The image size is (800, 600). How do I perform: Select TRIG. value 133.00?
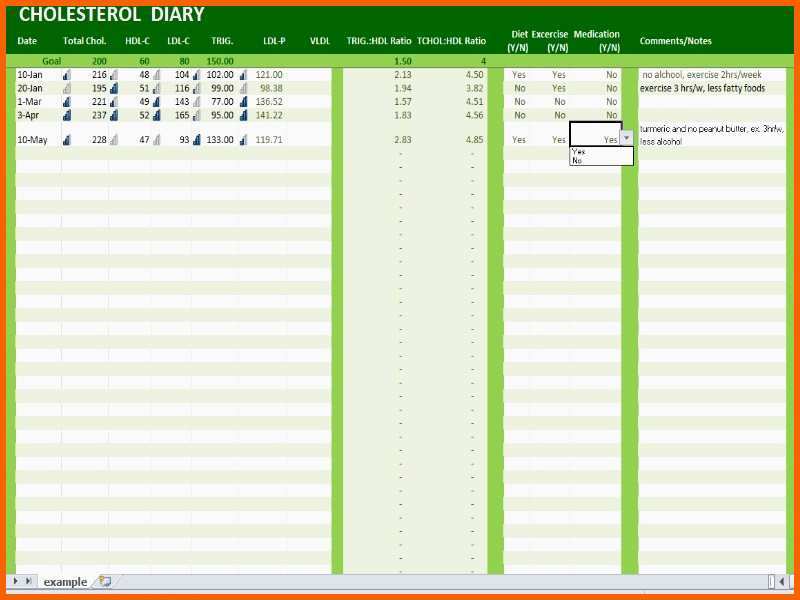[220, 140]
